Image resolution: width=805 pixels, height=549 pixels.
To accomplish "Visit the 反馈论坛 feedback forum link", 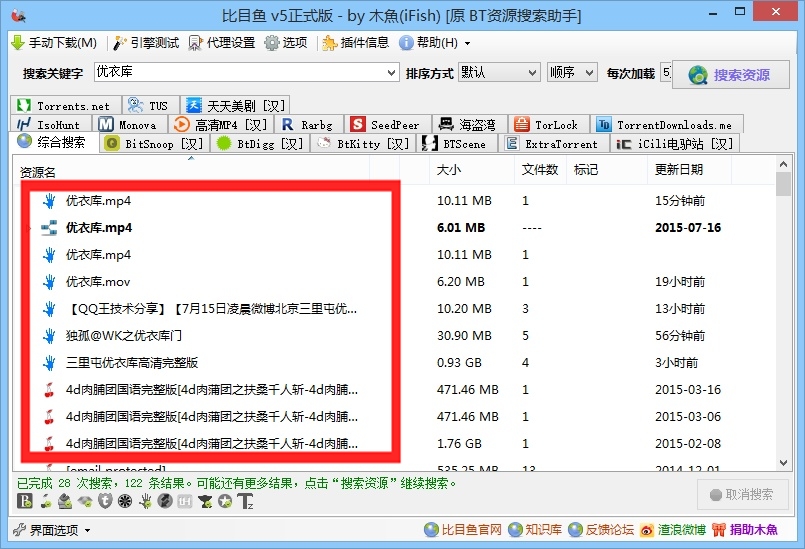I will click(601, 529).
